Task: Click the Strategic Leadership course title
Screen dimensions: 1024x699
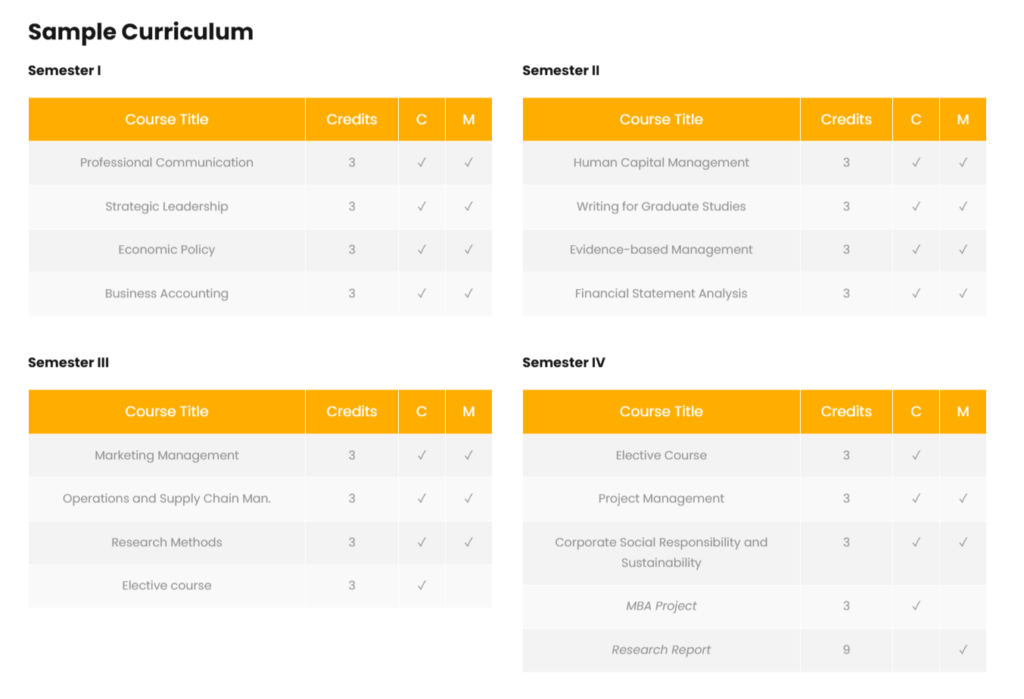Action: coord(166,207)
